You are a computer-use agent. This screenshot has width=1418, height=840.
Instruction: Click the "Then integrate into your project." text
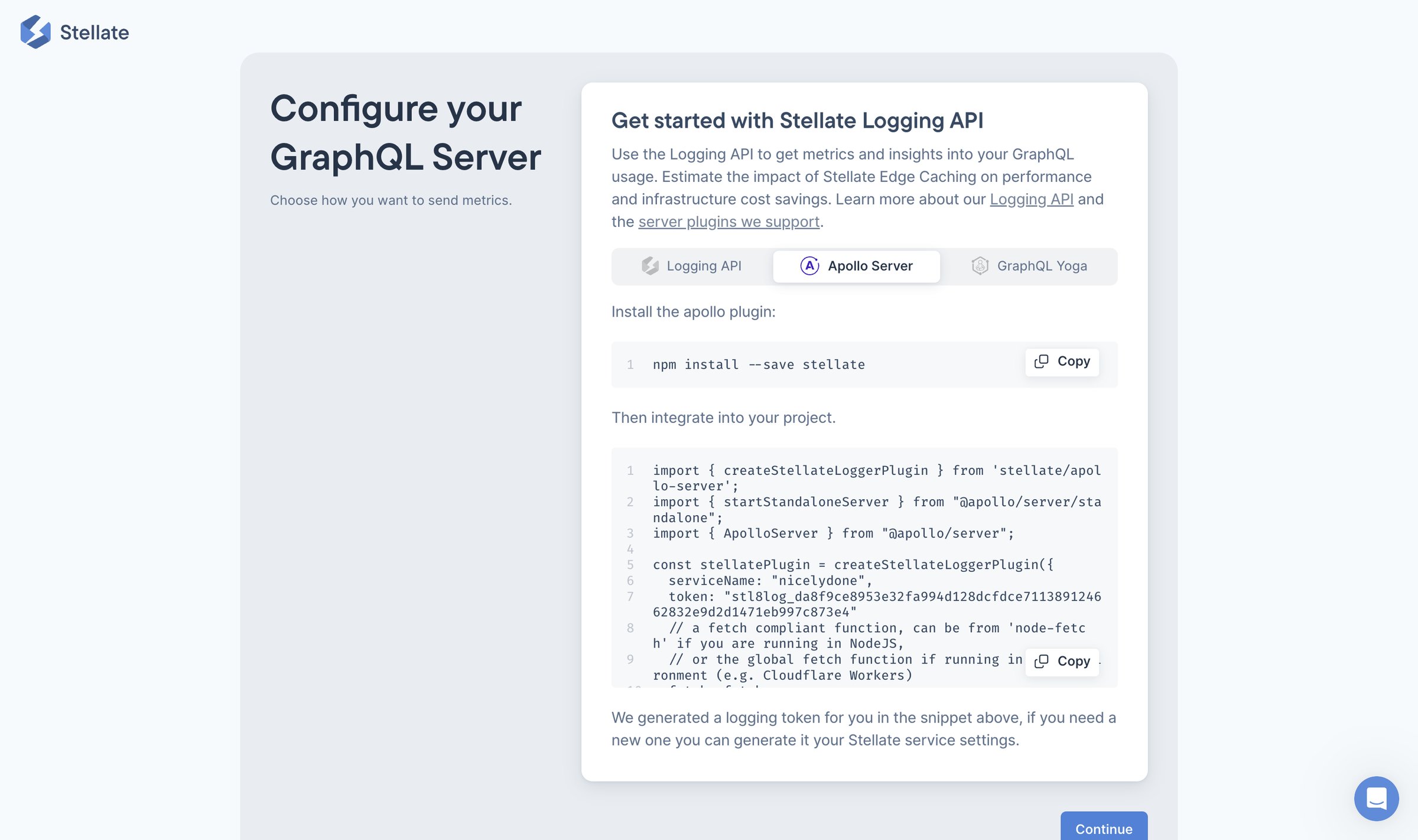(x=723, y=418)
